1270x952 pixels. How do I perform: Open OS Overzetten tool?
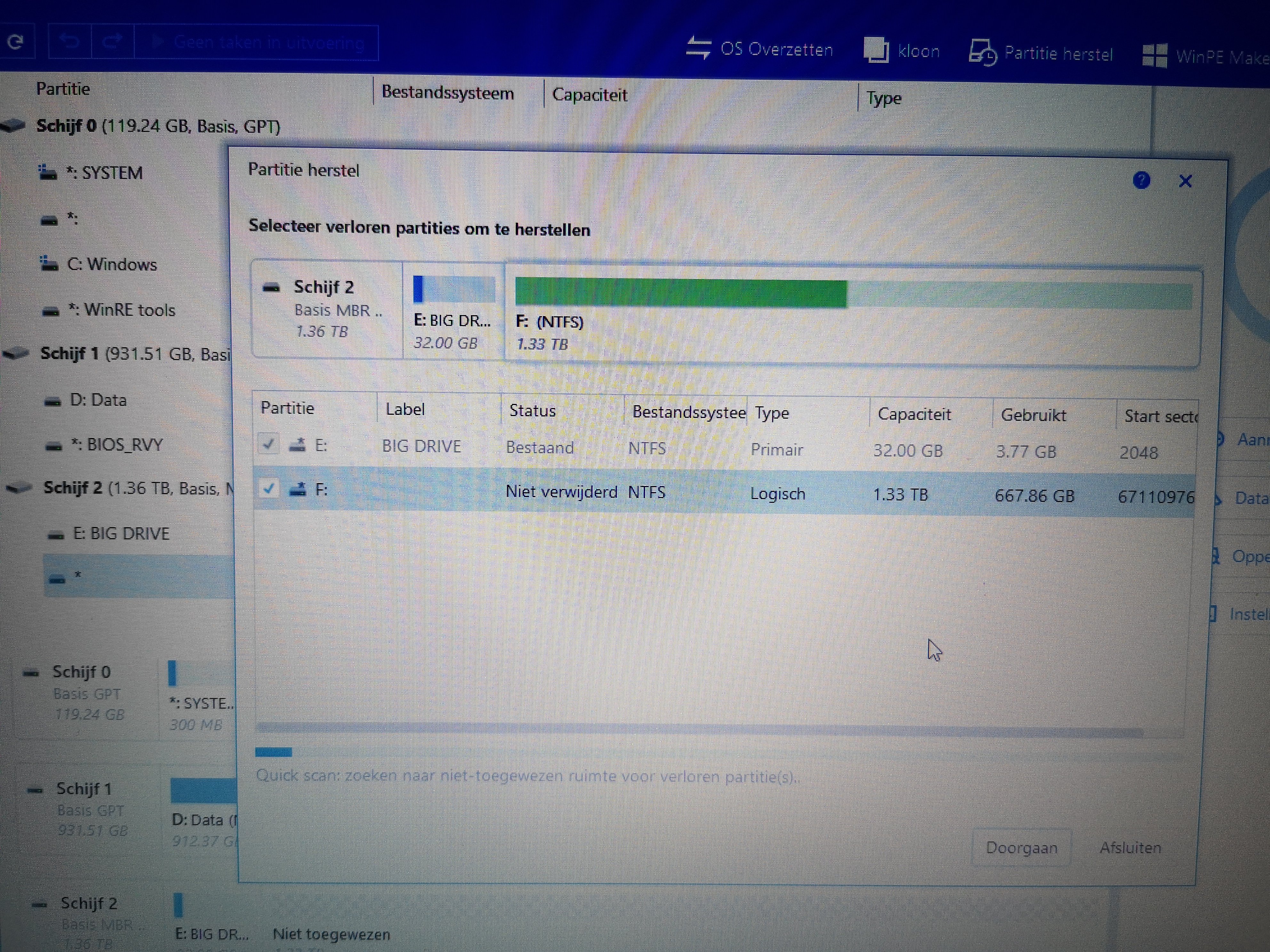tap(759, 49)
